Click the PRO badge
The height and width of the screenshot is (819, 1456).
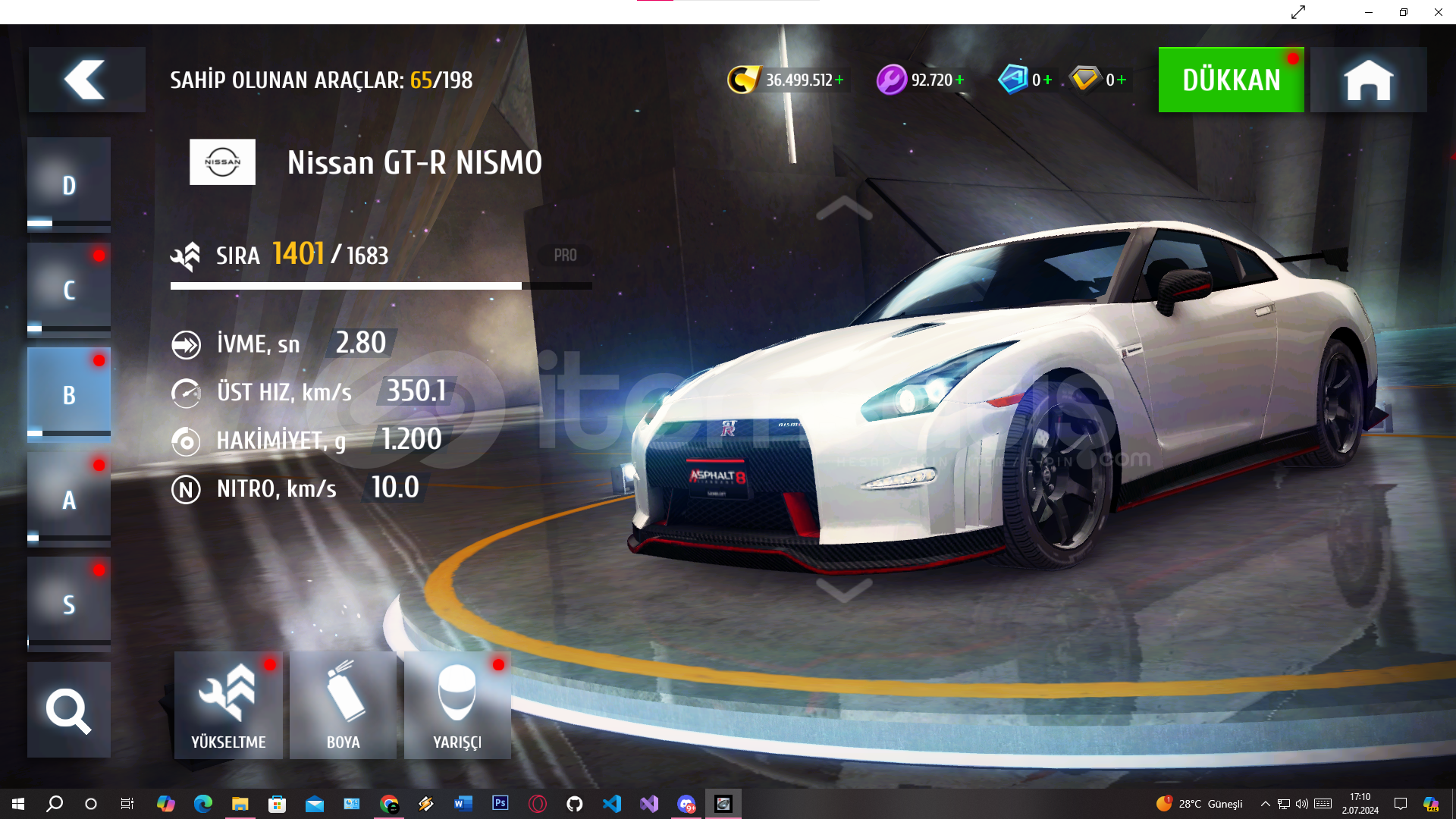point(565,256)
